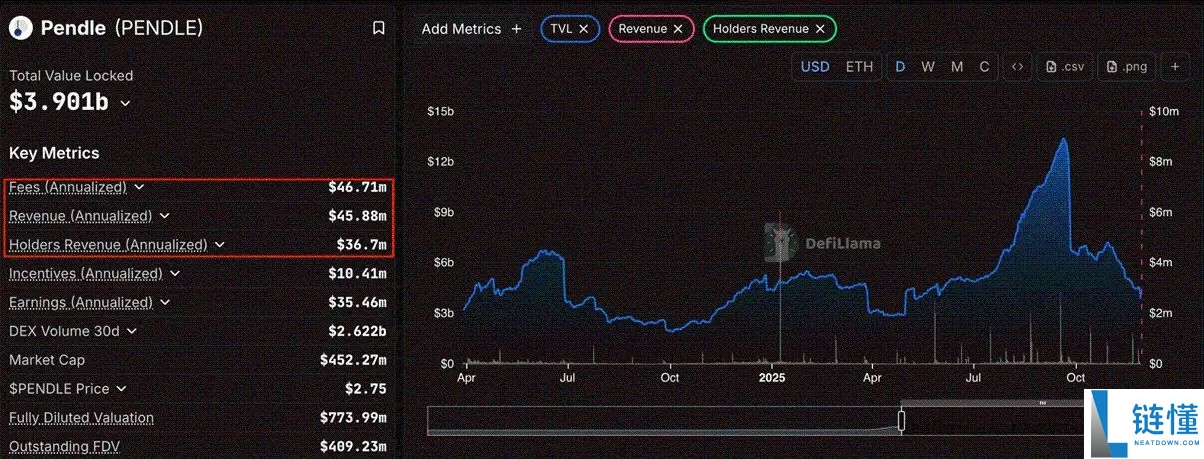The image size is (1204, 459).
Task: Switch chart currency to ETH
Action: click(859, 67)
